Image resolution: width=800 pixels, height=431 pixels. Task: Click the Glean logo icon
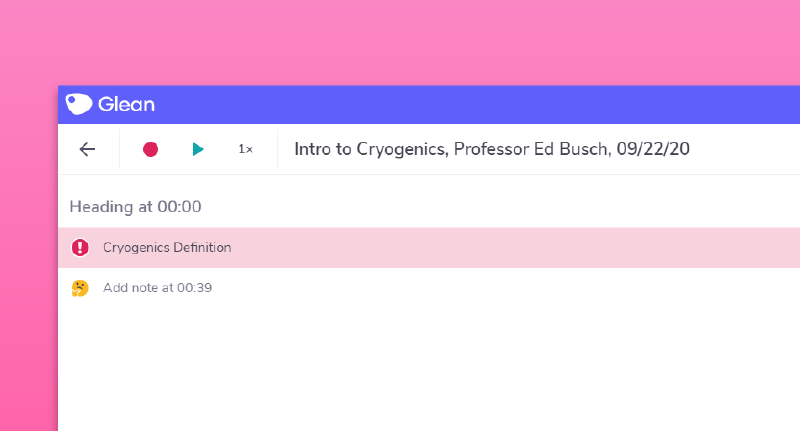tap(80, 104)
